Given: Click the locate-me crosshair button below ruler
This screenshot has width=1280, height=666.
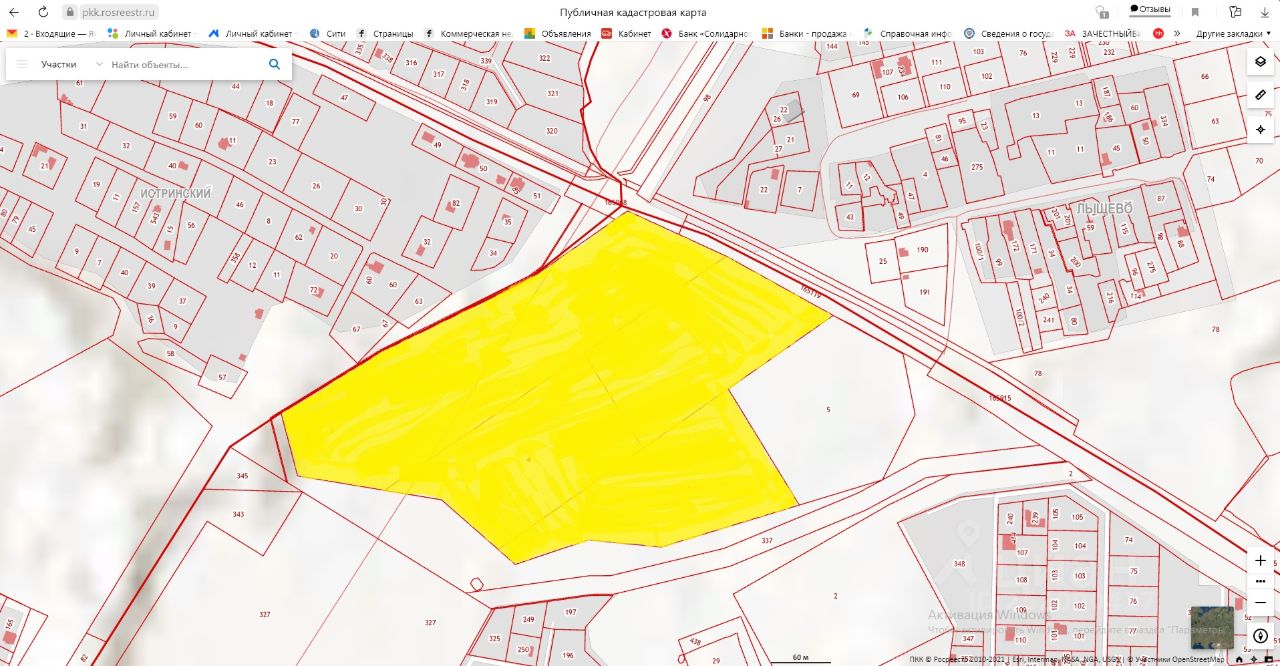Looking at the screenshot, I should tap(1260, 130).
